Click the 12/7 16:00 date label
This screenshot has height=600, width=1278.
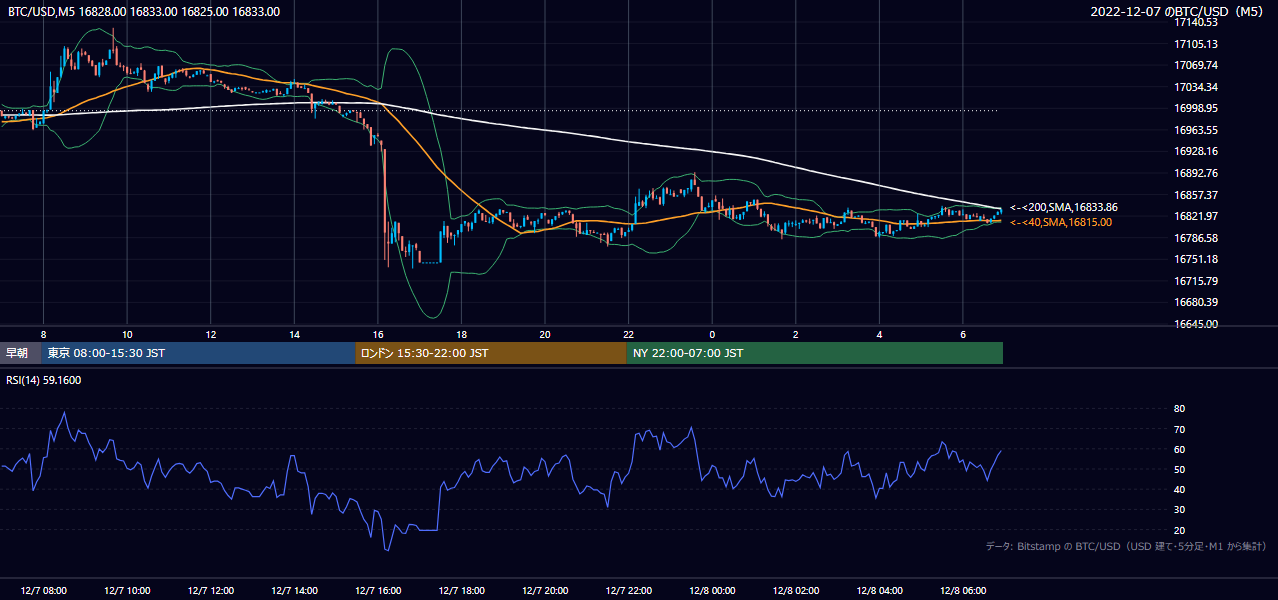click(377, 590)
